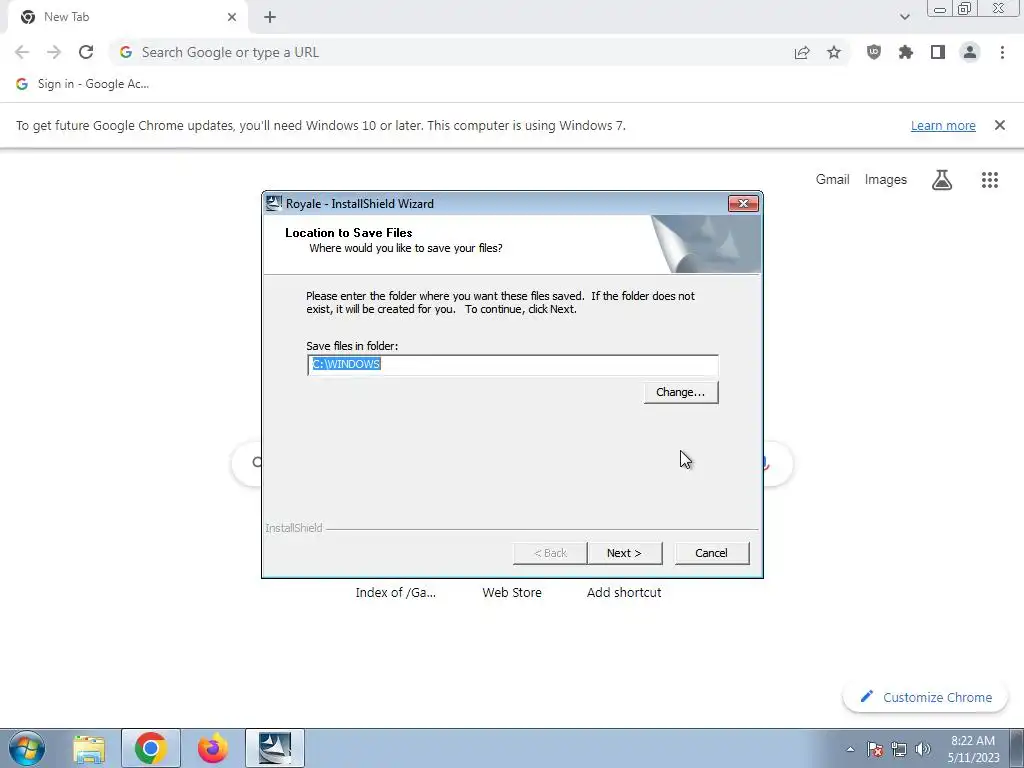This screenshot has width=1024, height=768.
Task: Click the Chrome reload page icon
Action: [x=86, y=52]
